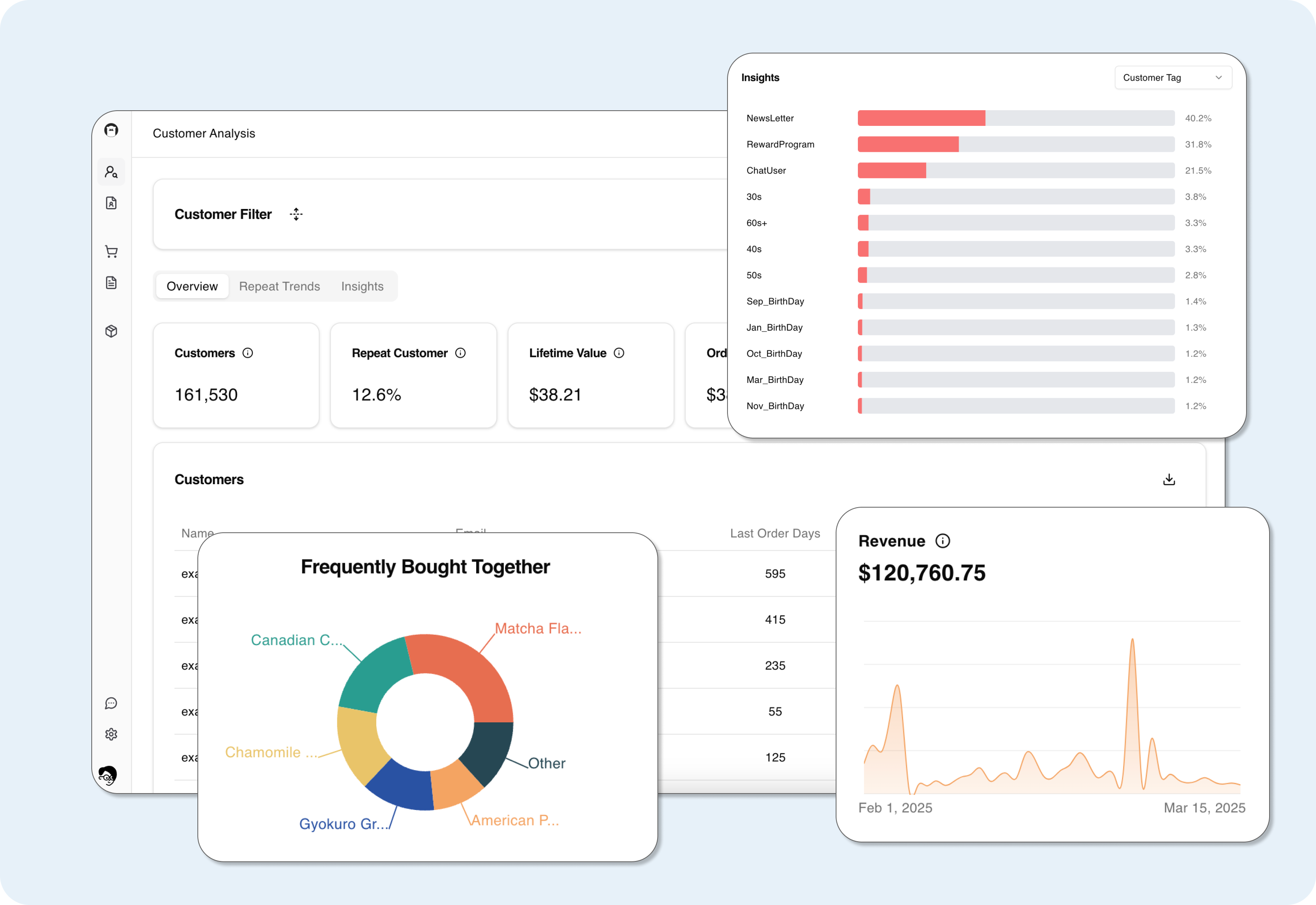The width and height of the screenshot is (1316, 905).
Task: Click info icon beside Repeat Customer
Action: pos(460,353)
